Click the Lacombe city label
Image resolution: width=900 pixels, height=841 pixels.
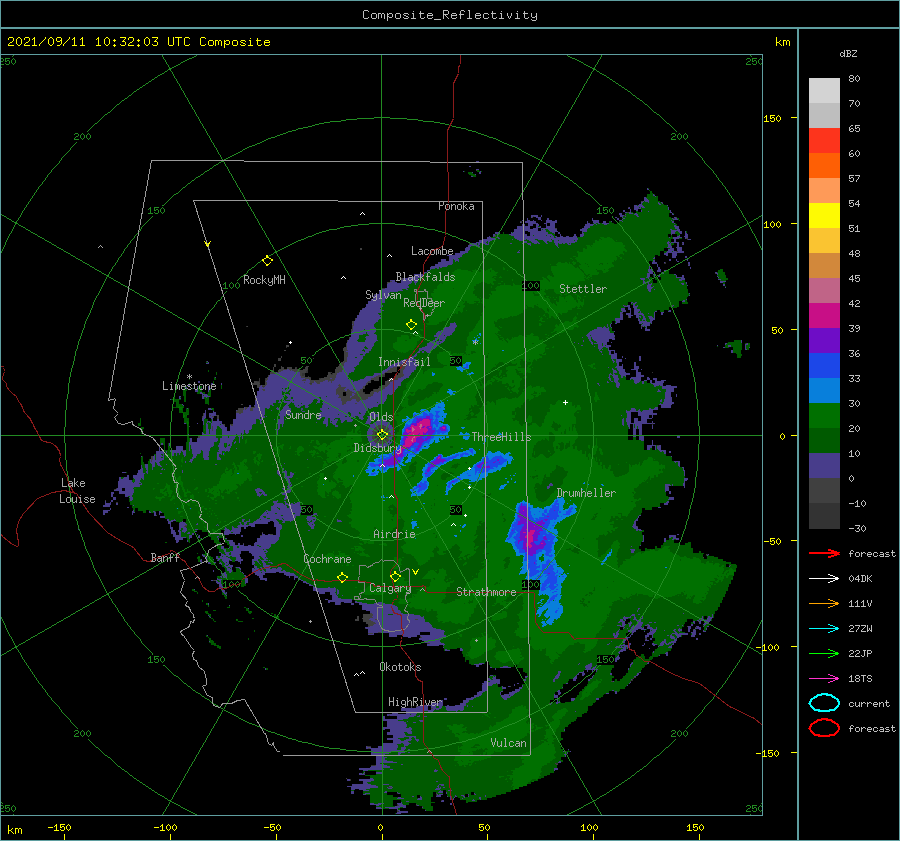[432, 251]
